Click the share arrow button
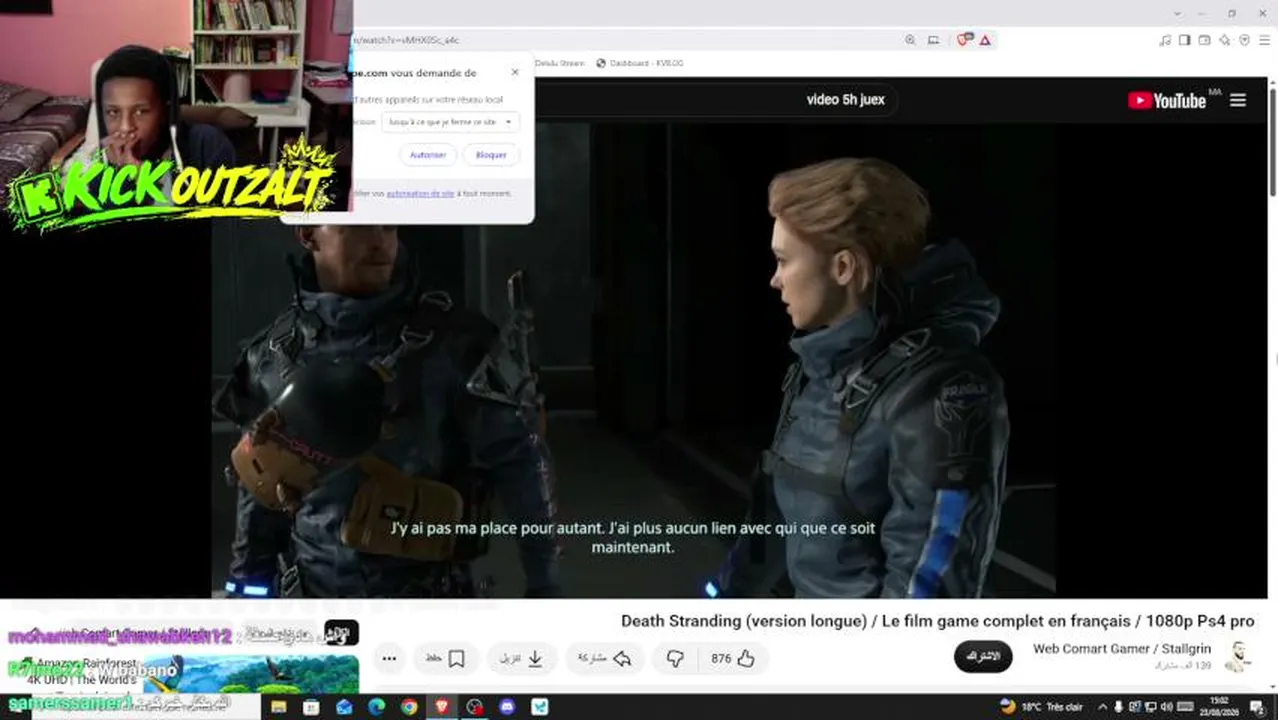Screen dimensions: 1278x720 (606, 658)
